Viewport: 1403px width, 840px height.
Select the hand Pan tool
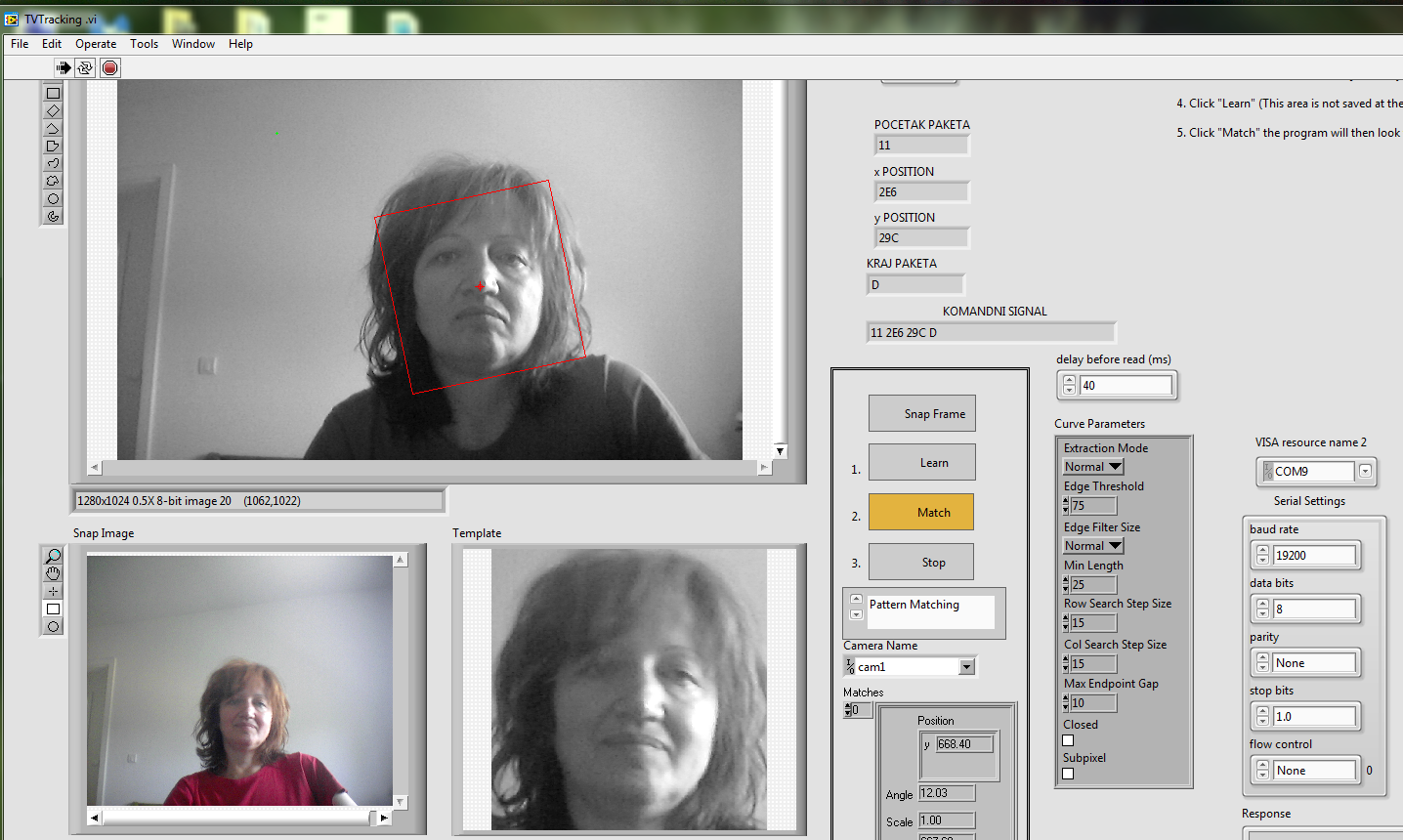point(53,573)
